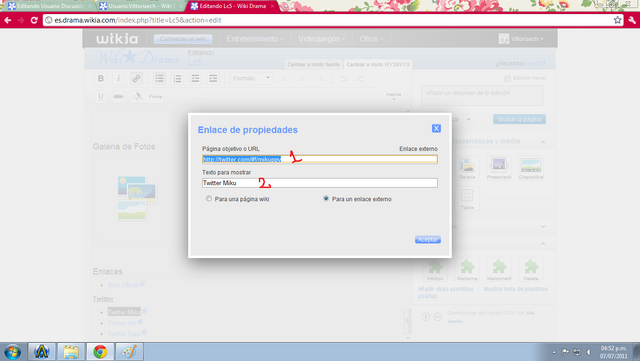The image size is (640, 361).
Task: Click the strikethrough abc icon
Action: (x=118, y=97)
